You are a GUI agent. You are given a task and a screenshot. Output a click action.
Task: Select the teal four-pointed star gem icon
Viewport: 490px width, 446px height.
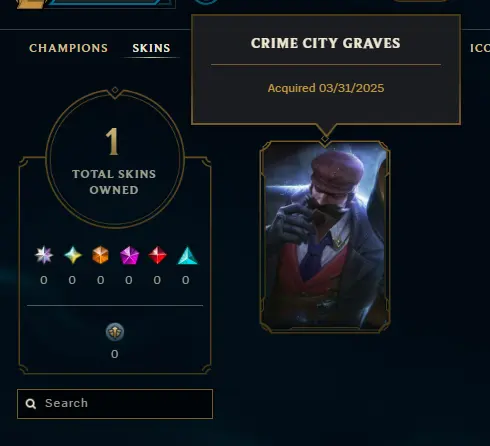(73, 255)
